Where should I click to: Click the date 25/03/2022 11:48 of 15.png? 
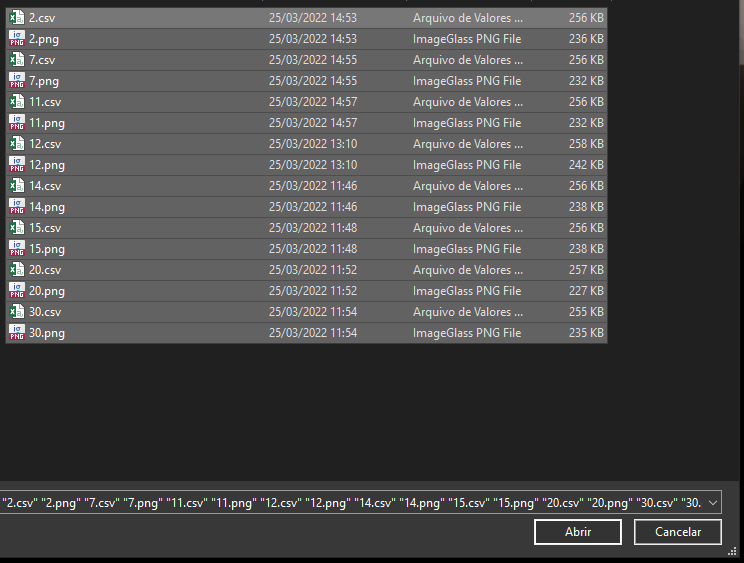[313, 249]
